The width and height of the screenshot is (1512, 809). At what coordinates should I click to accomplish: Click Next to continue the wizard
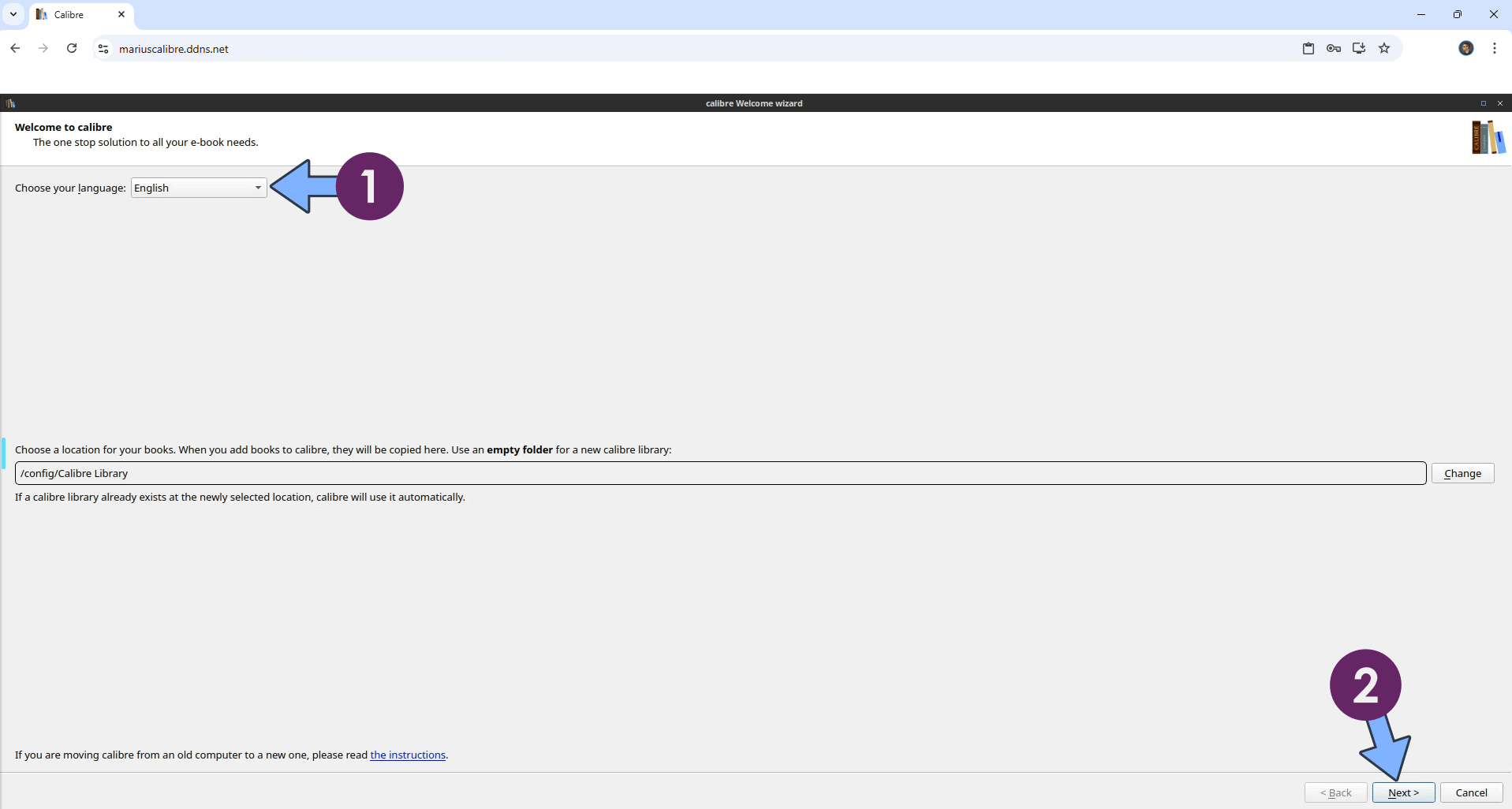click(x=1403, y=792)
